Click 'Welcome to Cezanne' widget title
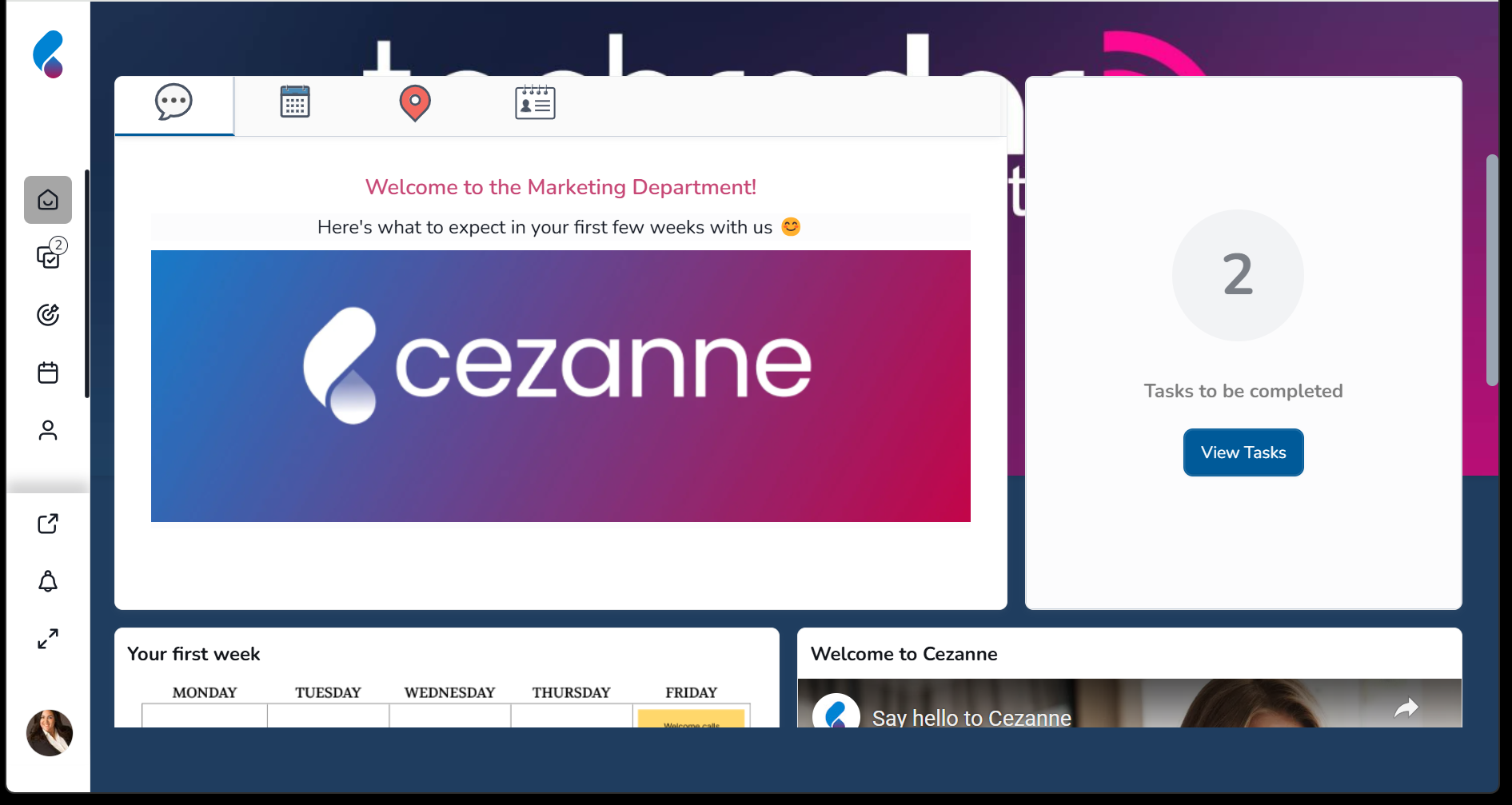 [904, 654]
